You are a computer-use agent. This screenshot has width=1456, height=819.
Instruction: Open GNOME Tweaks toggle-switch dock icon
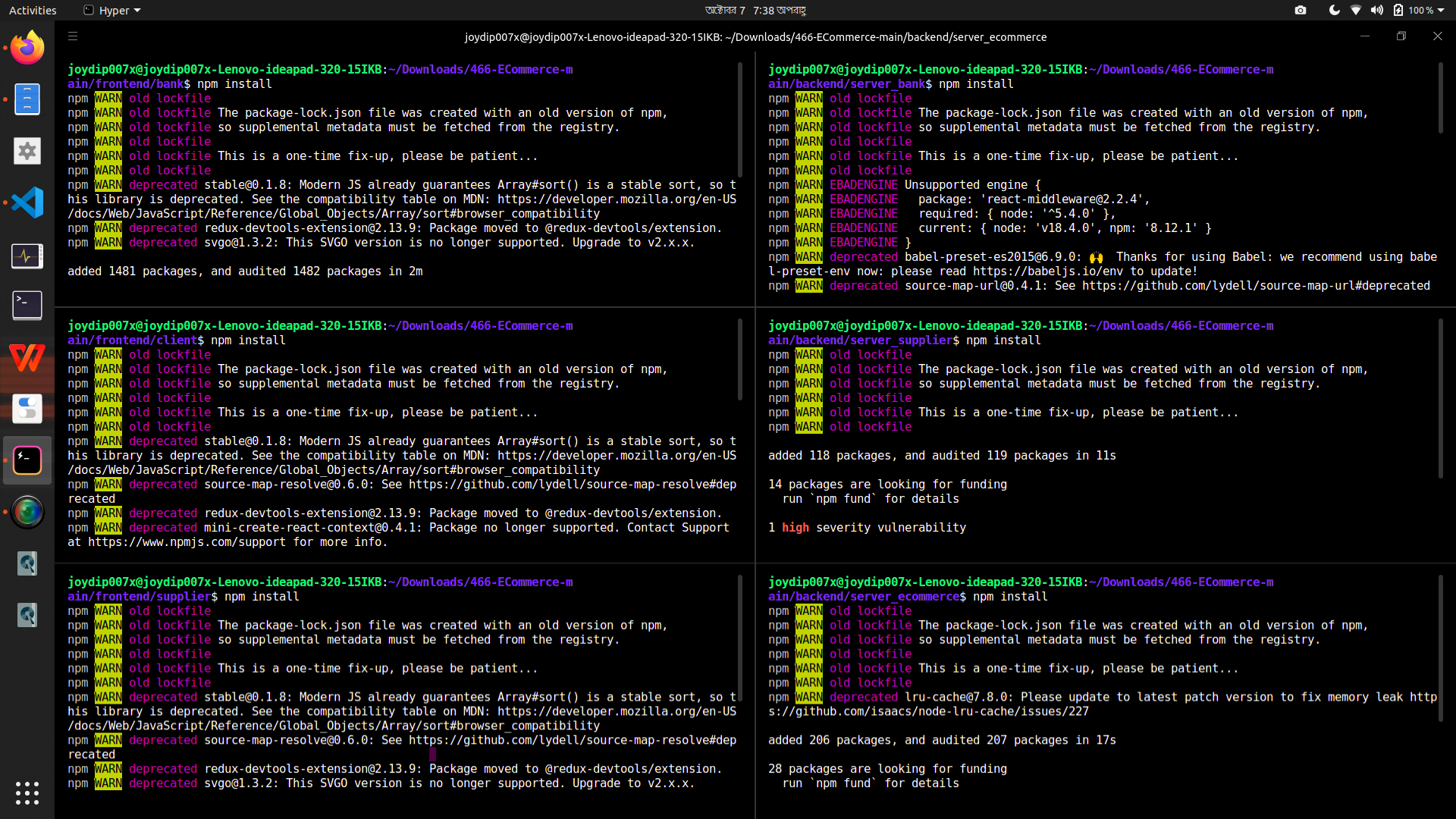click(27, 409)
